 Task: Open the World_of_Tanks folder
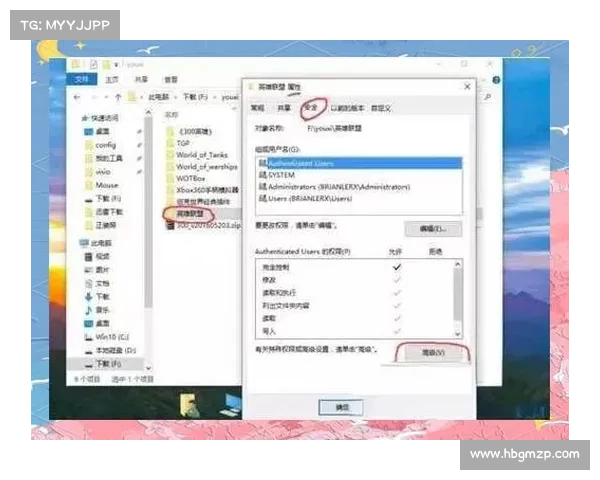(x=202, y=154)
